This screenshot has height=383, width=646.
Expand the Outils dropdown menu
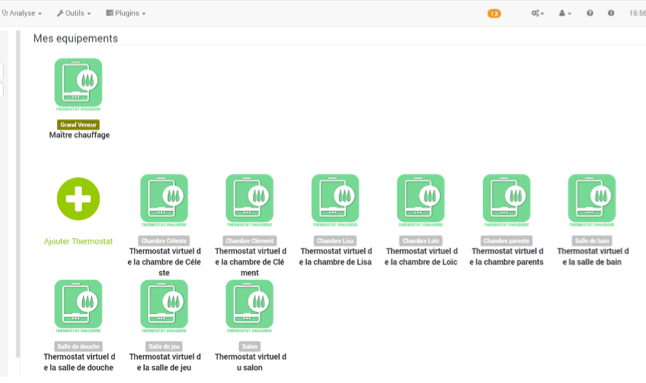pyautogui.click(x=74, y=13)
